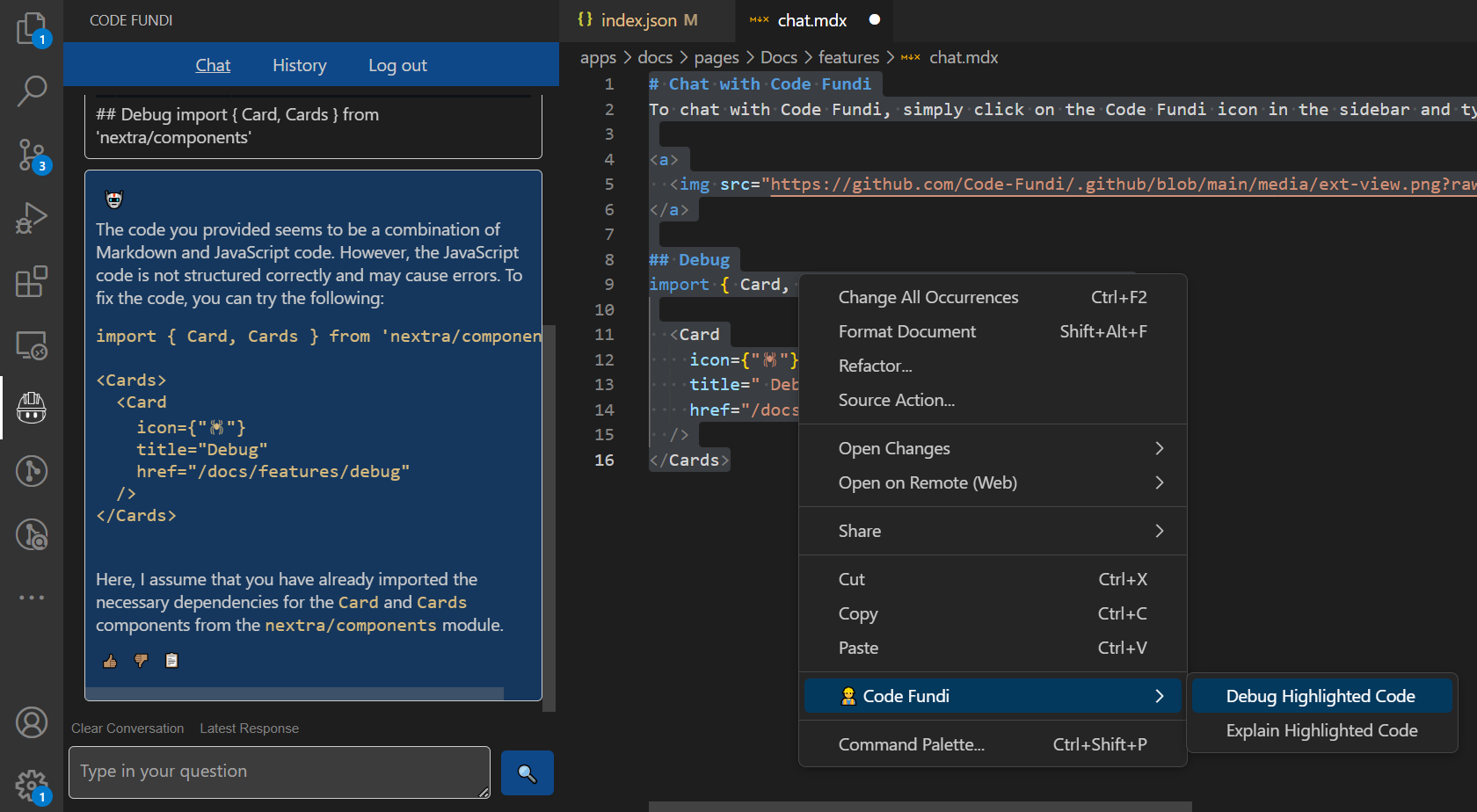Screen dimensions: 1477x812
Task: Click '# Chat with Code Fundi' heading line
Action: [760, 84]
